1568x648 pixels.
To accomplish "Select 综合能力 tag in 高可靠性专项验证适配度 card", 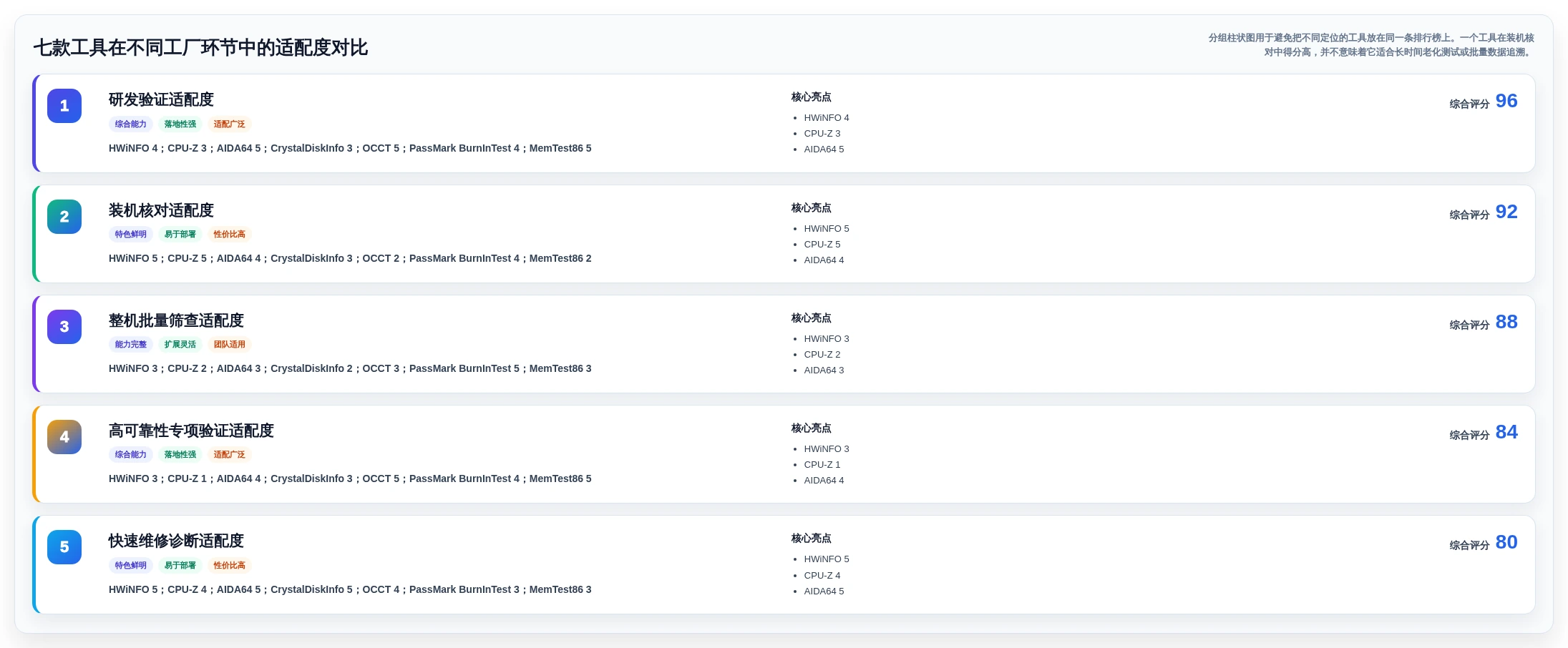I will (131, 454).
